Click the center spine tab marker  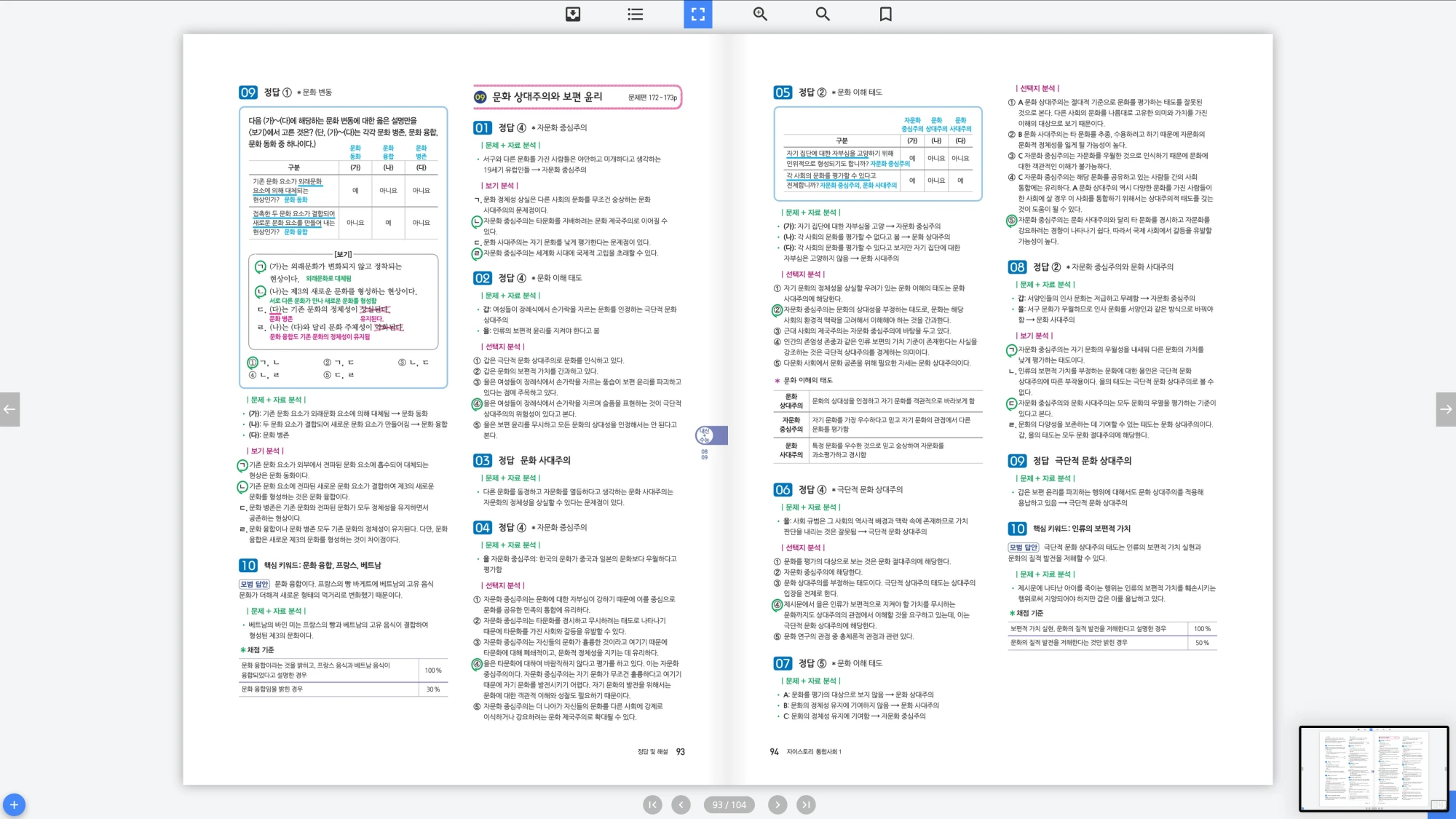[711, 435]
